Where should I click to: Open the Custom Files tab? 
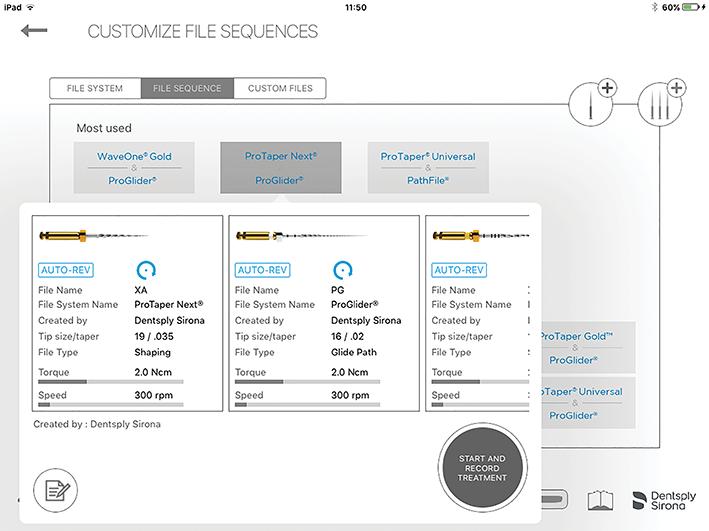(280, 88)
